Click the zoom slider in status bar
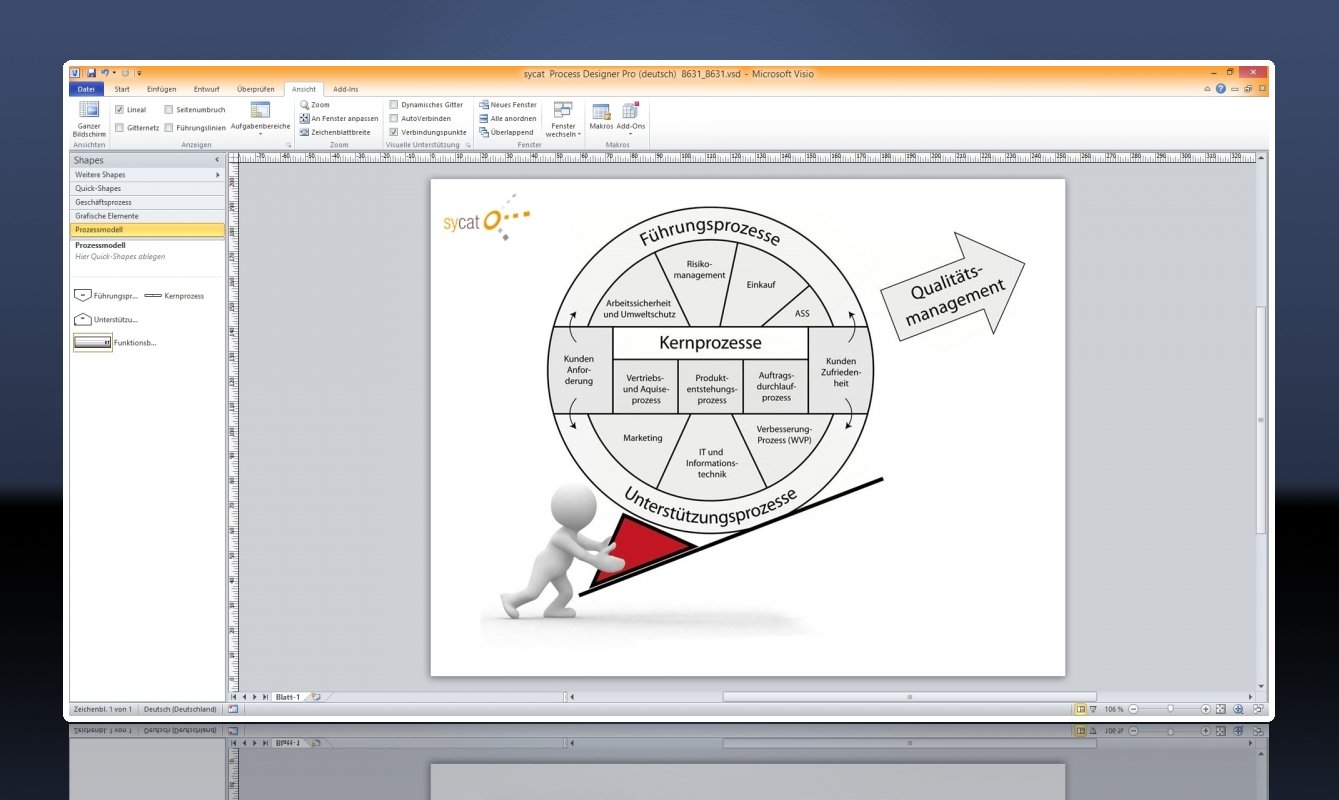Screen dimensions: 1339x800 1170,709
